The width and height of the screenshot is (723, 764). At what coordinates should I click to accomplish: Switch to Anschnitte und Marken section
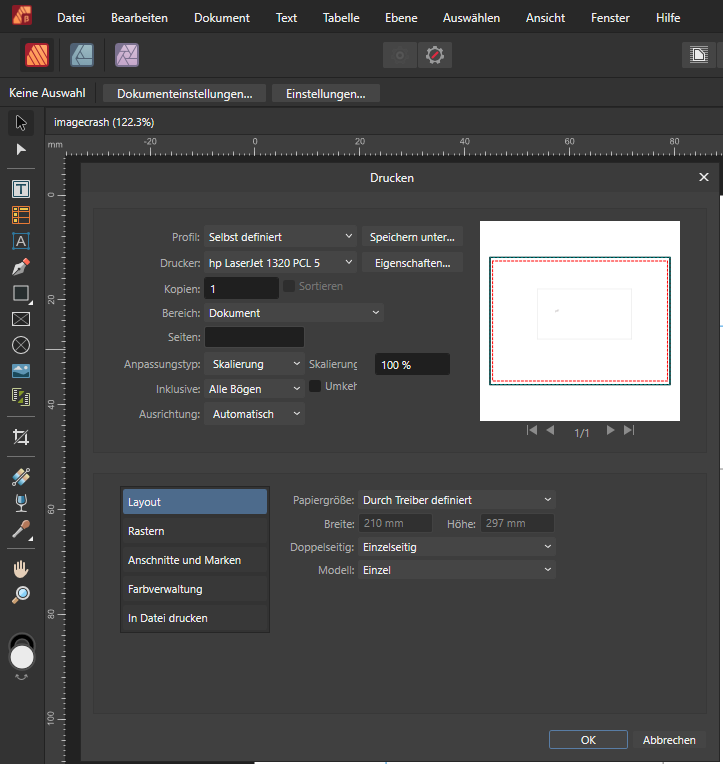(x=184, y=560)
